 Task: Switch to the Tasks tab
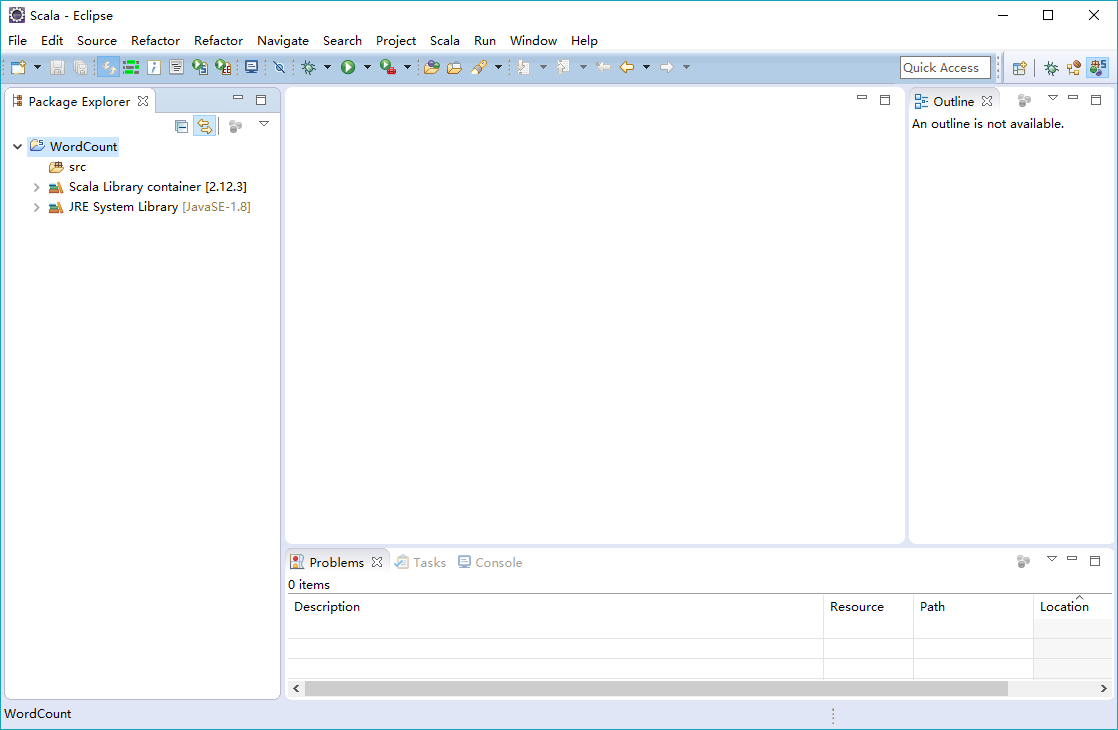(x=421, y=562)
